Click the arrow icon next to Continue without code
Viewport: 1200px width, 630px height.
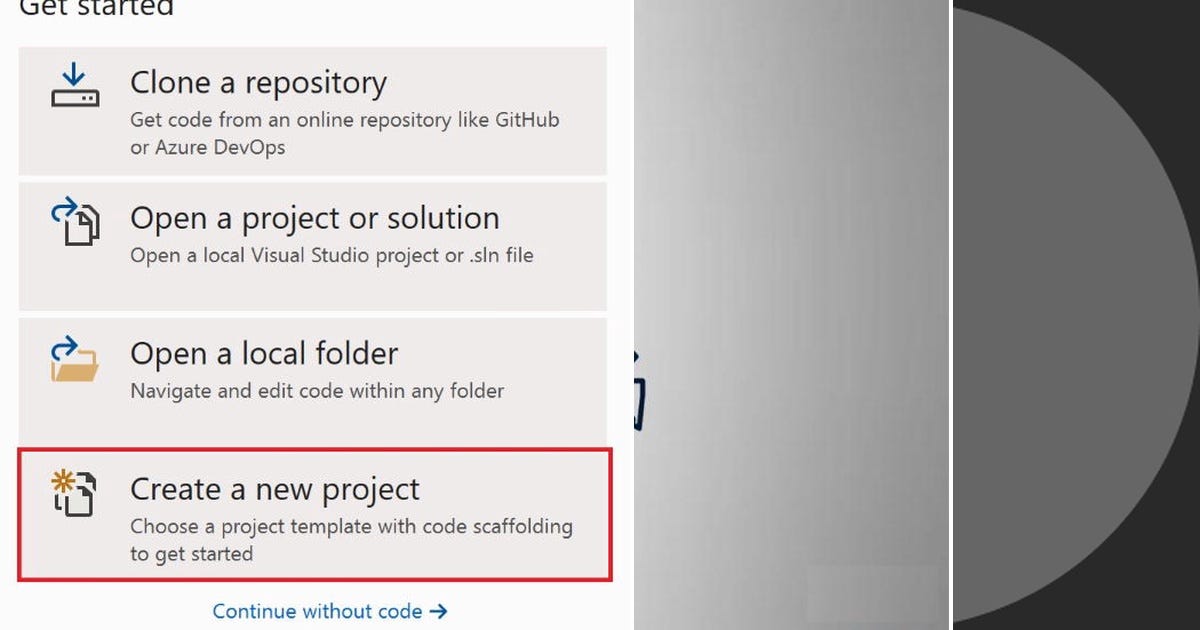[x=441, y=611]
